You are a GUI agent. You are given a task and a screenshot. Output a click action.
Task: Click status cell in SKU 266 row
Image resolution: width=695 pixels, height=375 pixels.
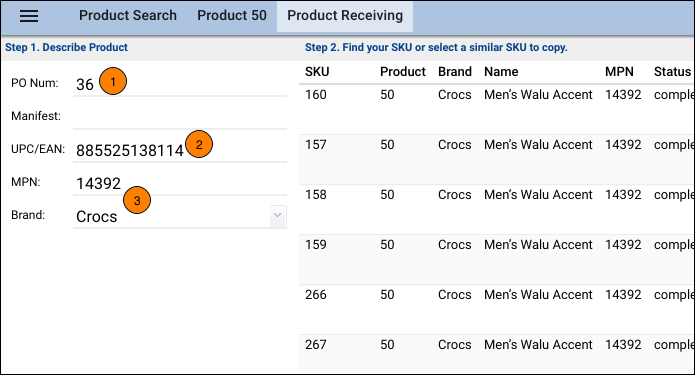click(x=674, y=295)
